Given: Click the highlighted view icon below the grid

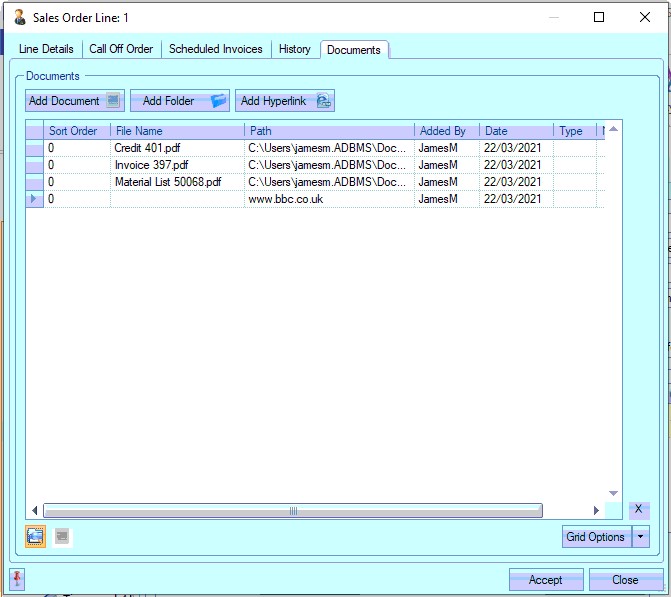Looking at the screenshot, I should pos(36,537).
